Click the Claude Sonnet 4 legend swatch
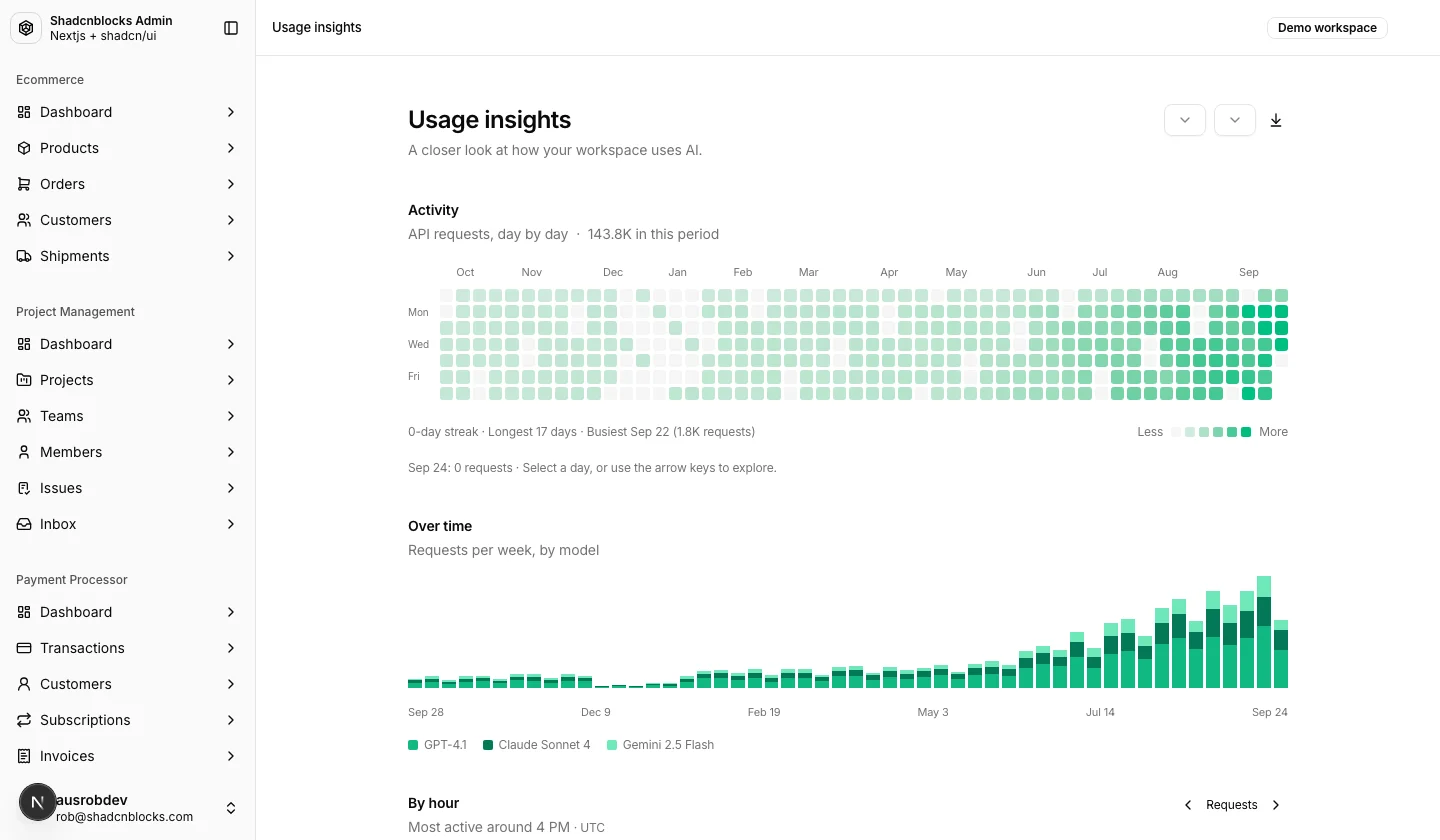Screen dimensions: 1440x840 coord(488,745)
